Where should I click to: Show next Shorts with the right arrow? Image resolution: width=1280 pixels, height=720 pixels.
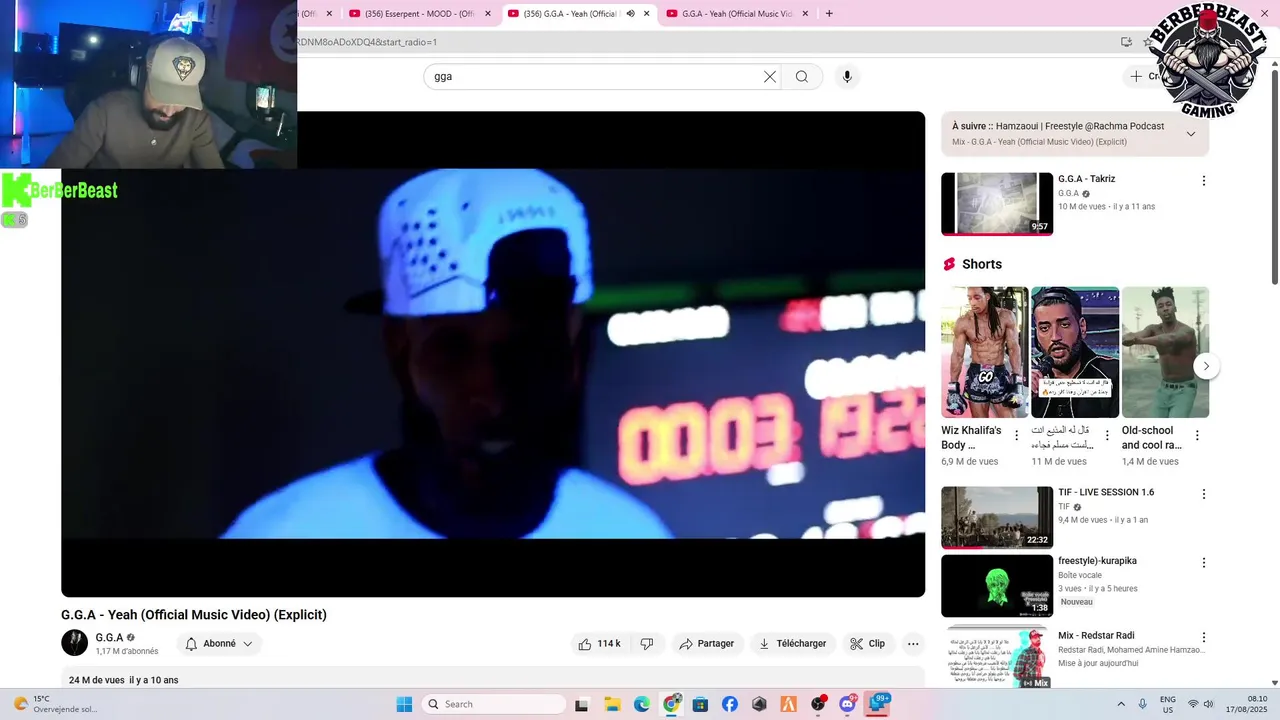coord(1206,366)
